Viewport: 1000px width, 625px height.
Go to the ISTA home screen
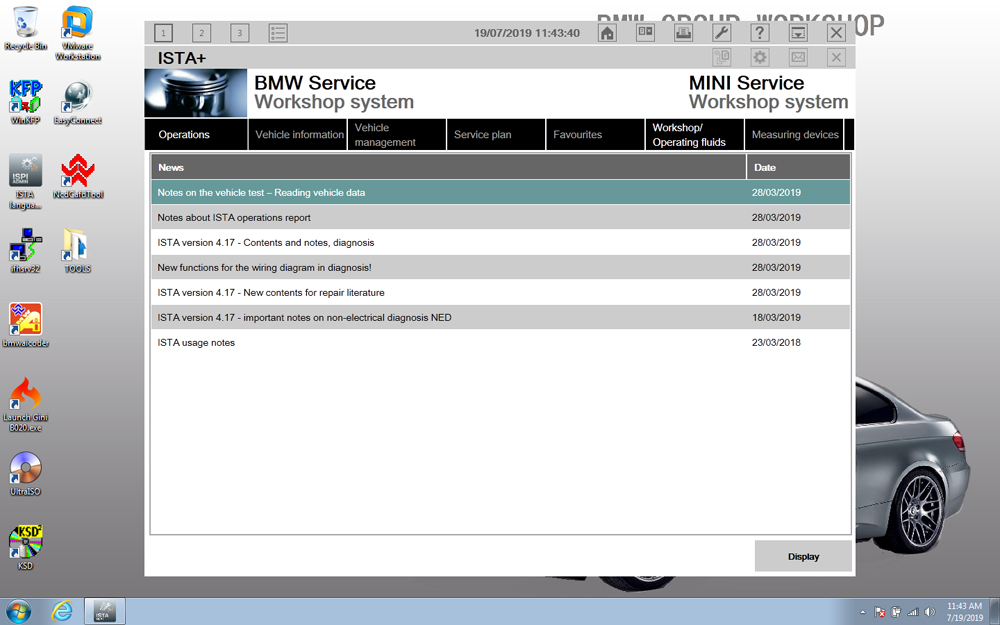click(607, 33)
